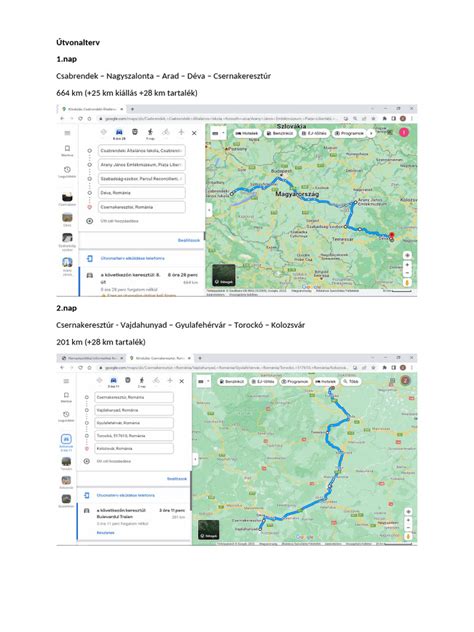Select flight mode in Day 1 map
The height and width of the screenshot is (632, 474).
point(181,132)
